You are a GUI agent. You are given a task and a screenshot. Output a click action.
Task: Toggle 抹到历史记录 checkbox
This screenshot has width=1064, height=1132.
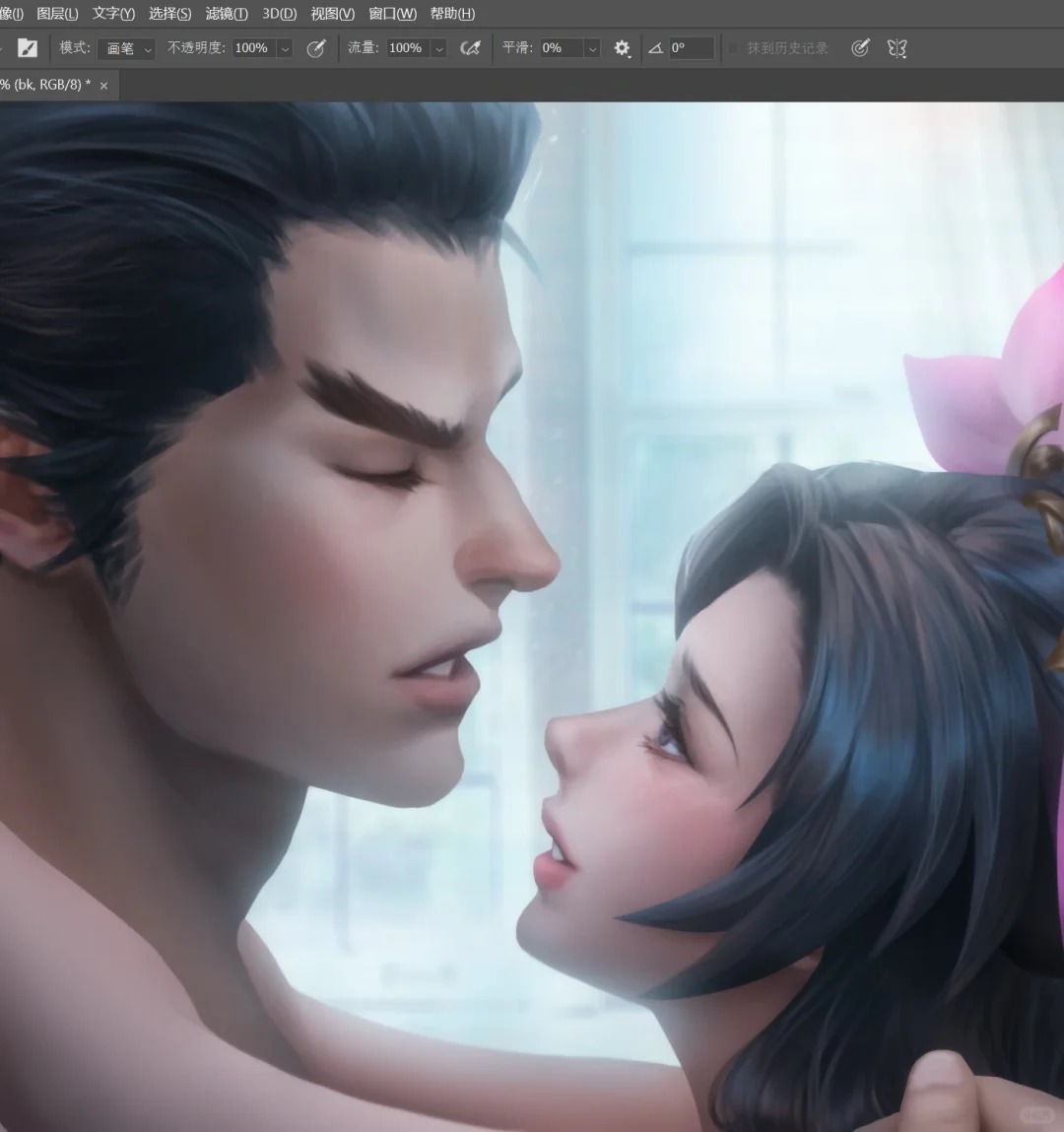tap(733, 48)
